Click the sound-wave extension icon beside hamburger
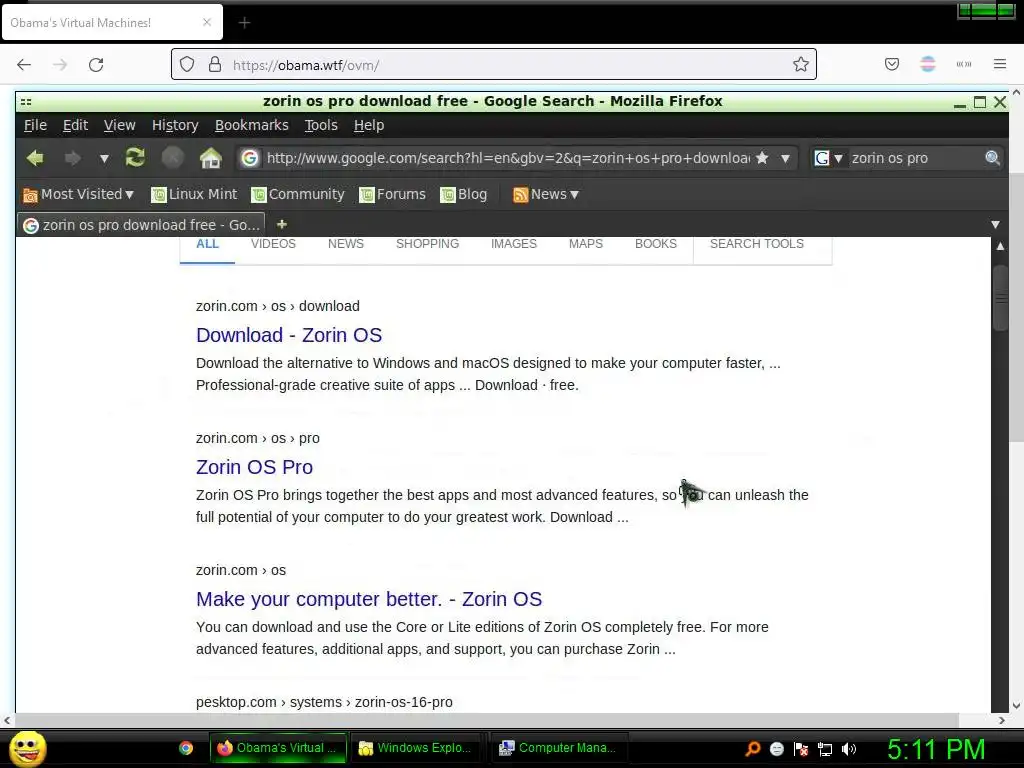The height and width of the screenshot is (768, 1024). tap(964, 64)
